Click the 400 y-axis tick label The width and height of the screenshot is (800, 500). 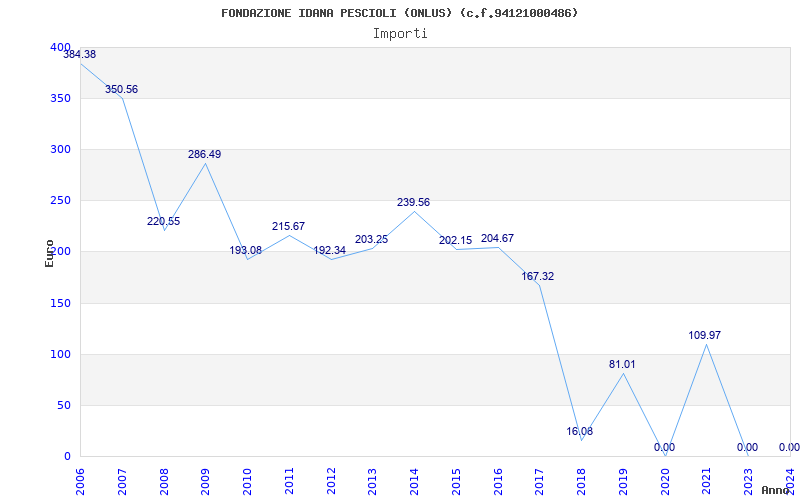[60, 47]
